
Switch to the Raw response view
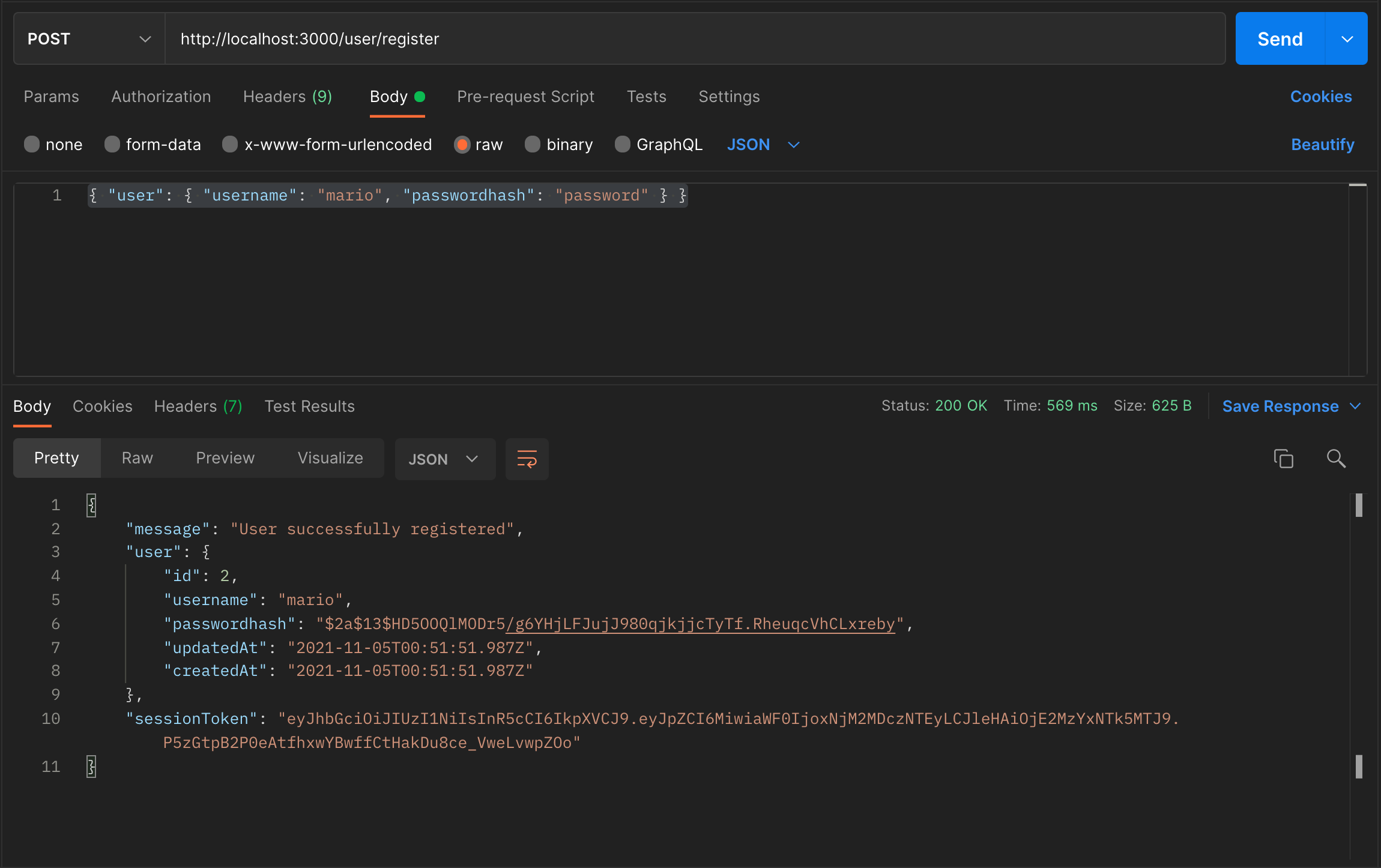137,457
